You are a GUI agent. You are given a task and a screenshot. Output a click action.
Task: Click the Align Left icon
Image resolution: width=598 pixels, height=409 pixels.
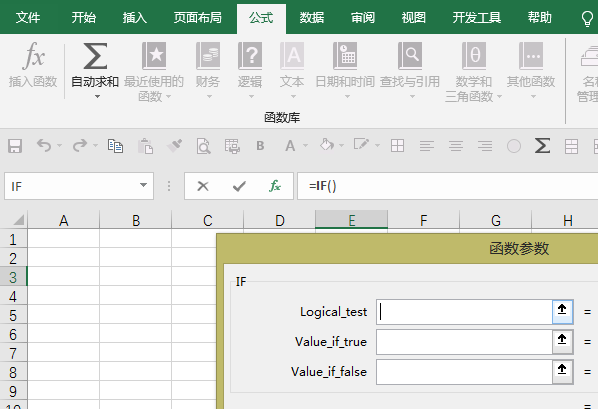[x=427, y=146]
